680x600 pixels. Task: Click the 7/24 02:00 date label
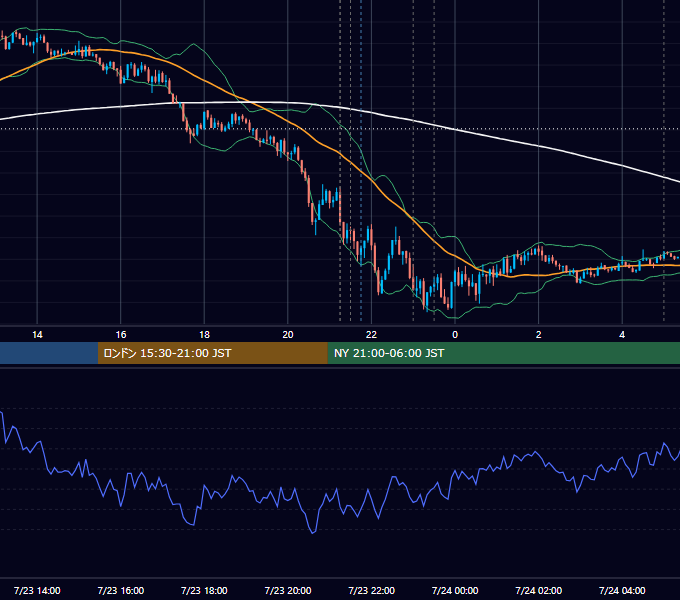(539, 590)
